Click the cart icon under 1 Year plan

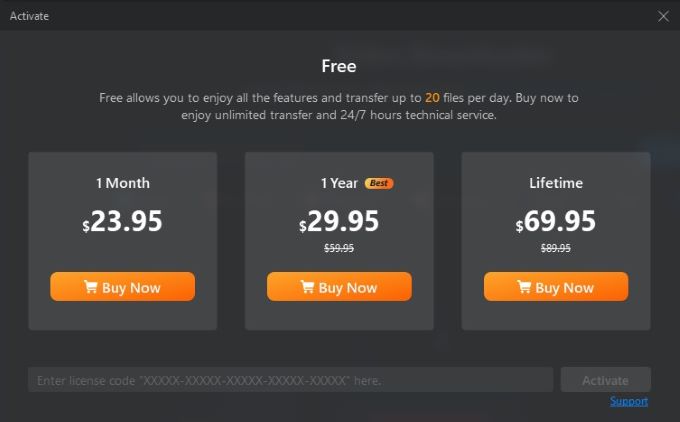308,288
